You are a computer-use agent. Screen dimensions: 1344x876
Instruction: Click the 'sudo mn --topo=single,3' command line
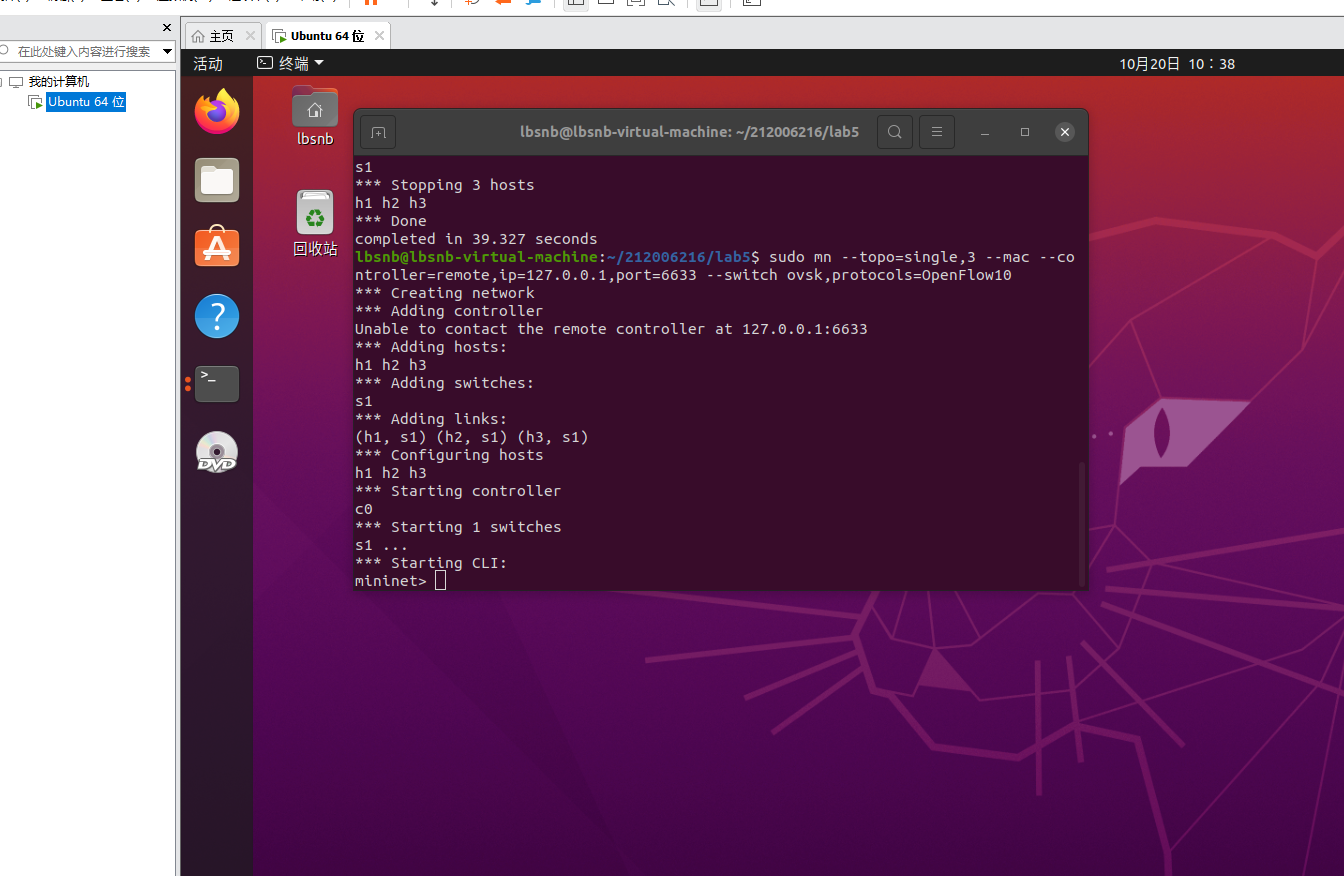click(x=714, y=266)
